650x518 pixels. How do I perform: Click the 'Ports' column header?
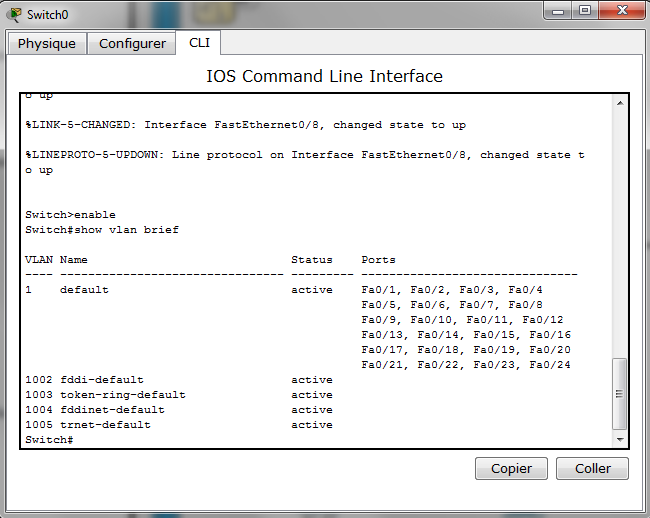pyautogui.click(x=378, y=260)
